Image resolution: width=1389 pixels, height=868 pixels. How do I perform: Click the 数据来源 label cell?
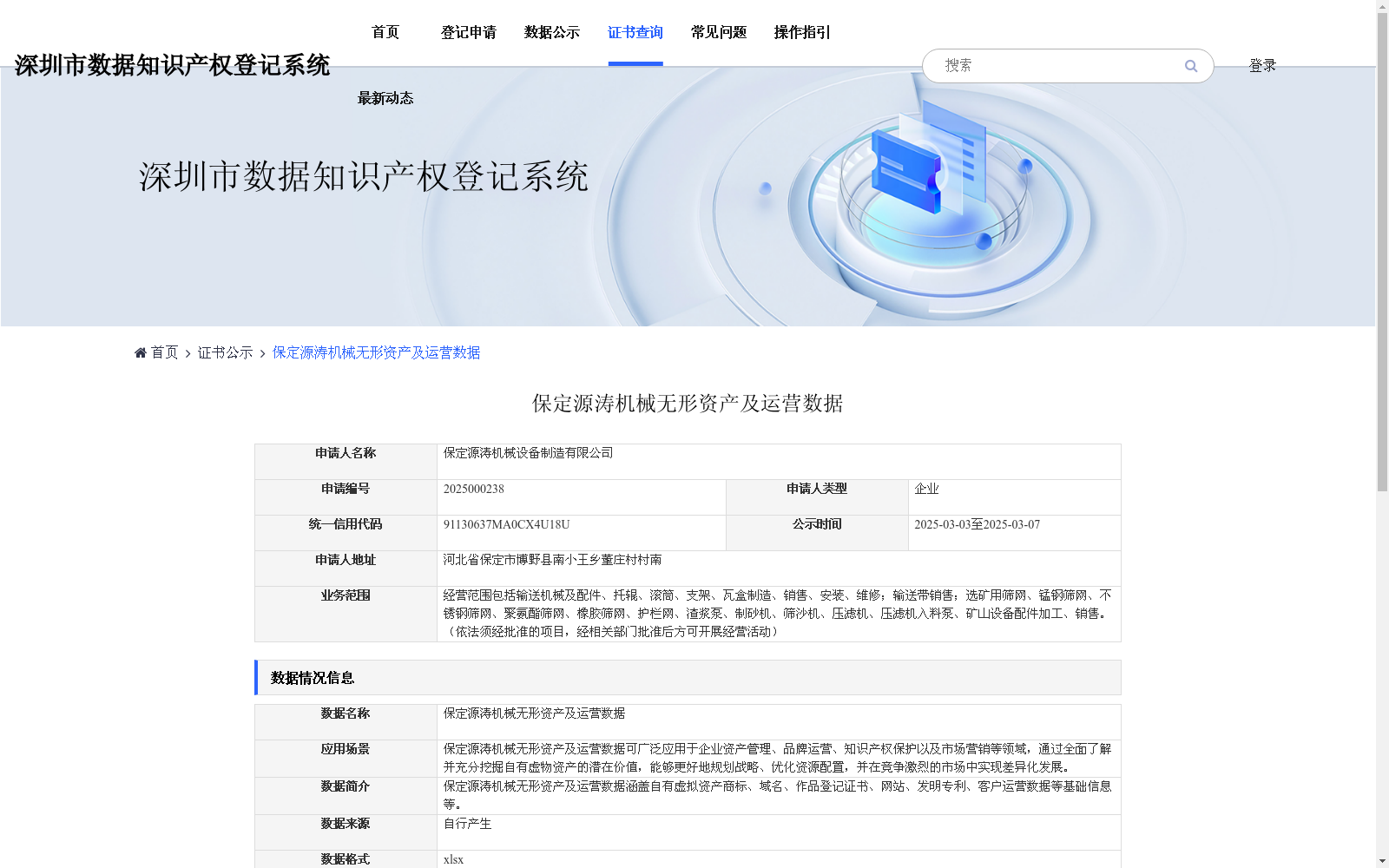(x=346, y=832)
